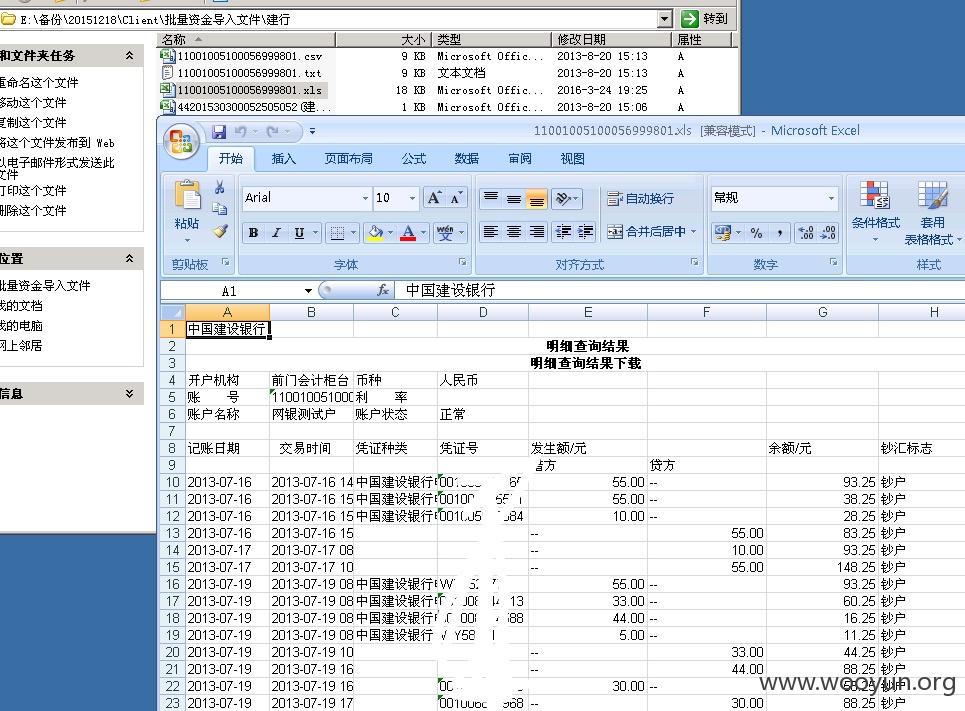Switch to the 数据 ribbon tab
Image resolution: width=965 pixels, height=711 pixels.
pyautogui.click(x=466, y=159)
